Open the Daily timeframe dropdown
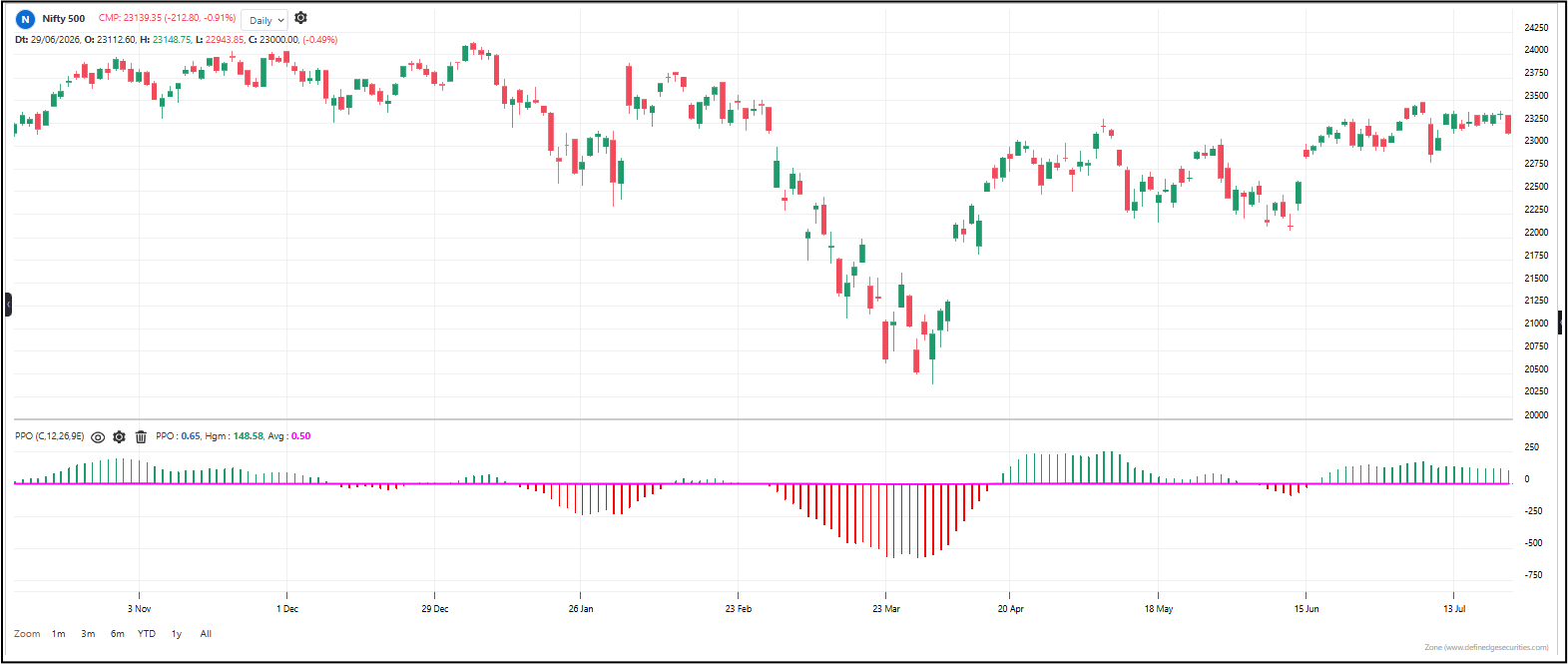 [x=265, y=20]
